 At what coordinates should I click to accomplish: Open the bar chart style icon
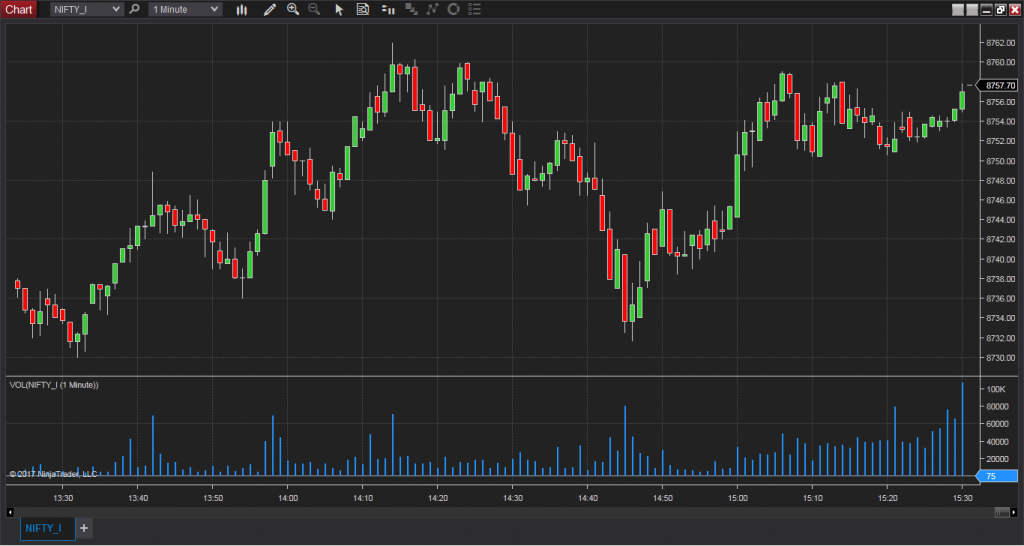click(x=242, y=9)
